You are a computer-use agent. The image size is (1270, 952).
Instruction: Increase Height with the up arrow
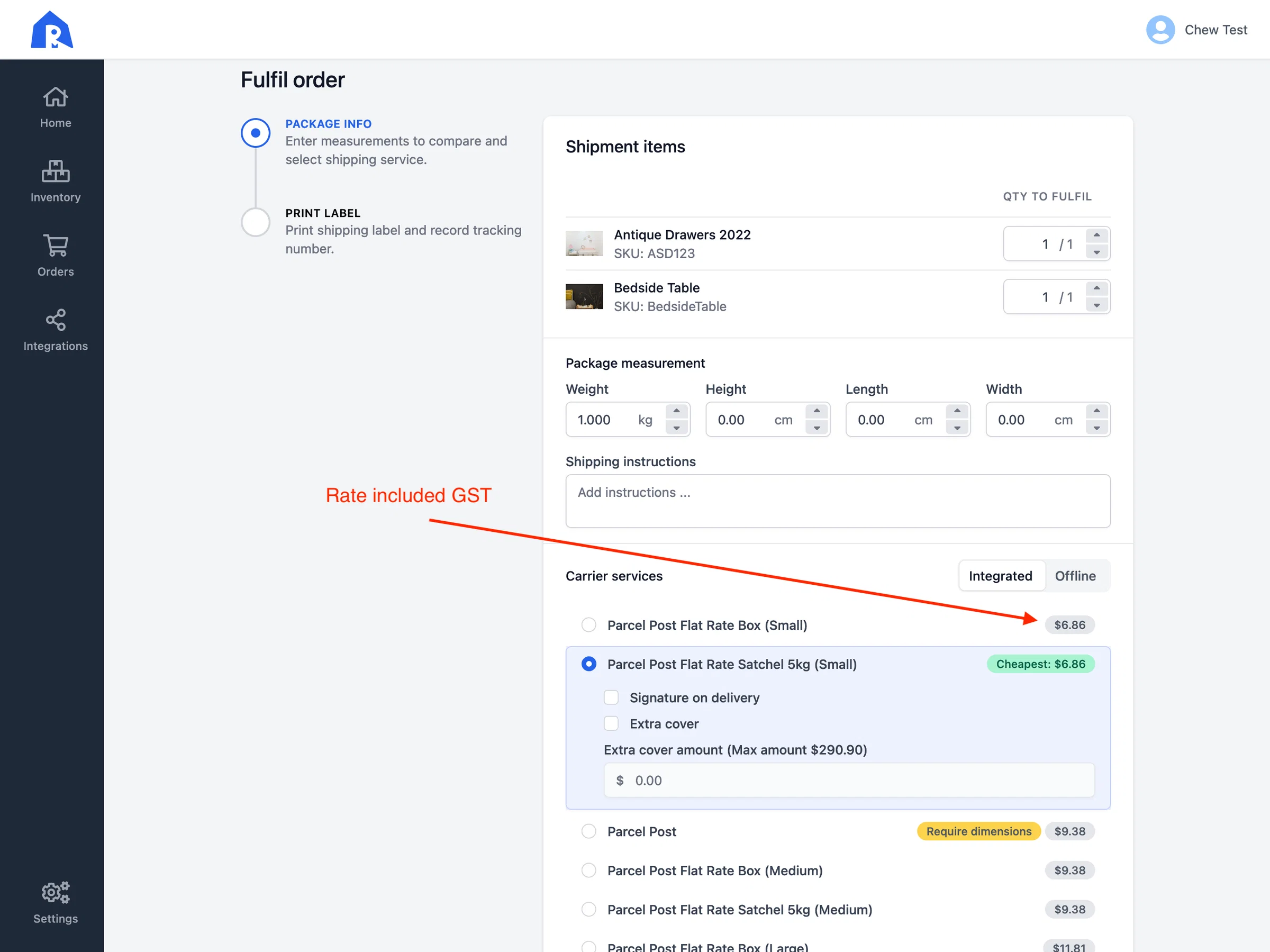coord(817,411)
